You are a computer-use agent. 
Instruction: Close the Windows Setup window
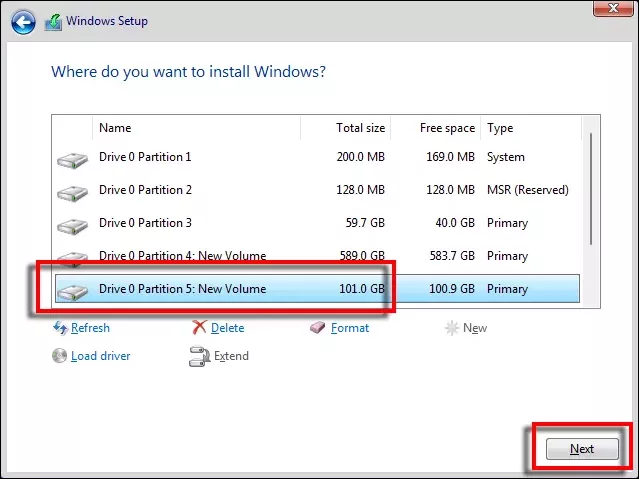(x=613, y=8)
